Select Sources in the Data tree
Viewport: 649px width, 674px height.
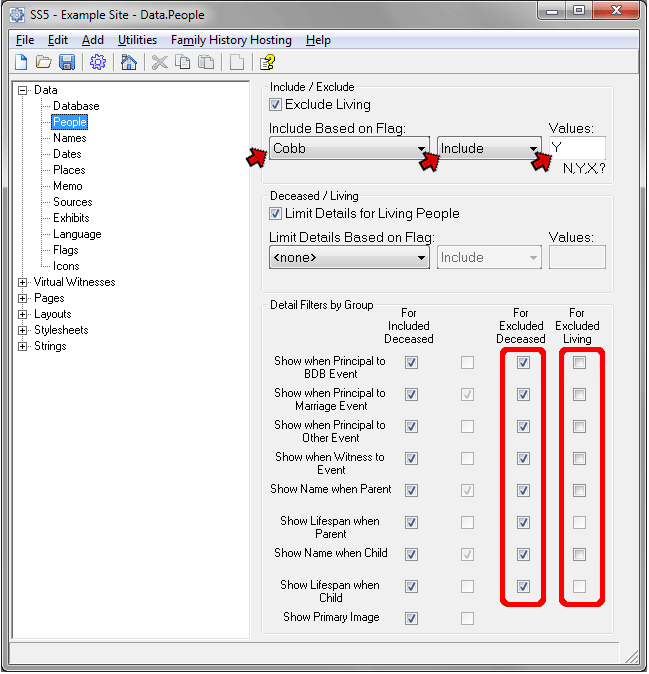pyautogui.click(x=72, y=202)
